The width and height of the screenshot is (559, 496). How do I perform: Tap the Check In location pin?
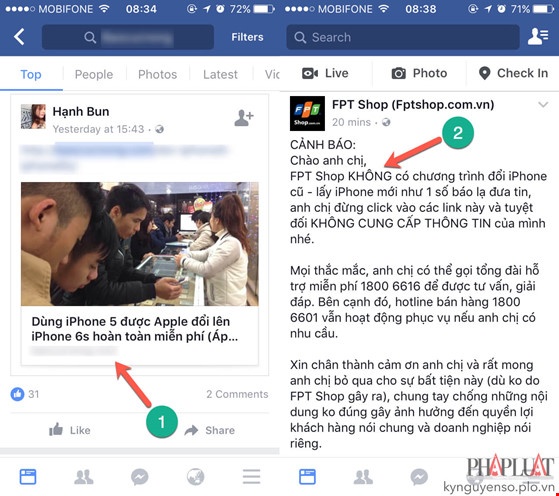(x=513, y=73)
